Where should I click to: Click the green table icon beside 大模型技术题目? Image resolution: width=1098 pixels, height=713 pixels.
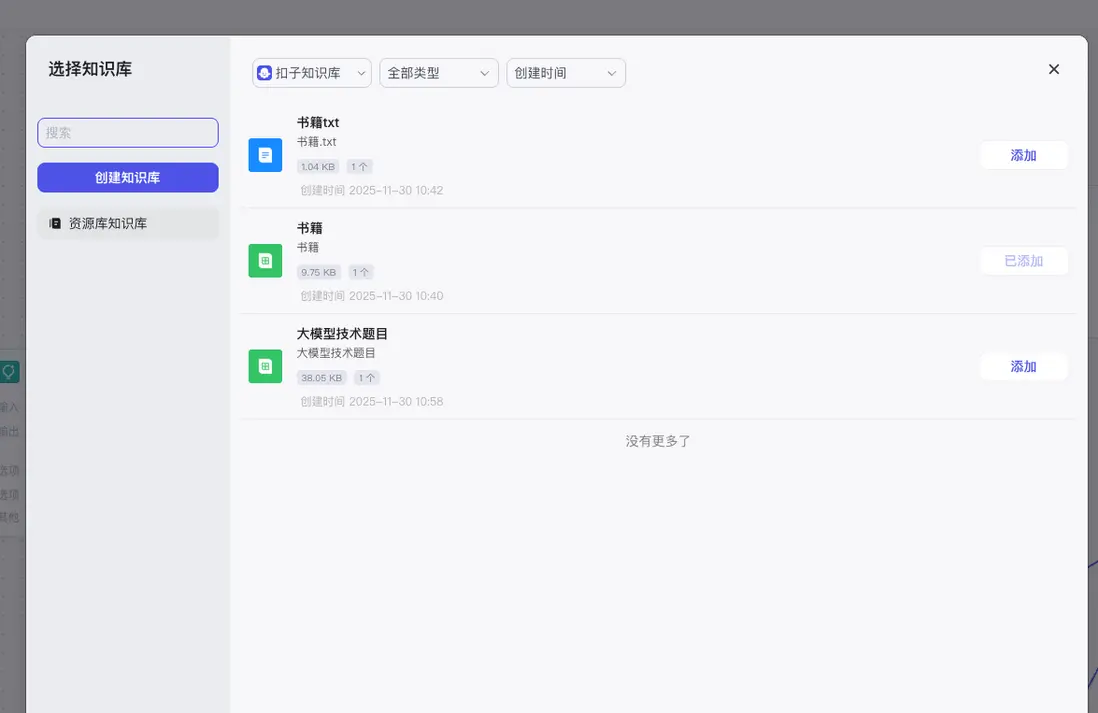(x=264, y=366)
